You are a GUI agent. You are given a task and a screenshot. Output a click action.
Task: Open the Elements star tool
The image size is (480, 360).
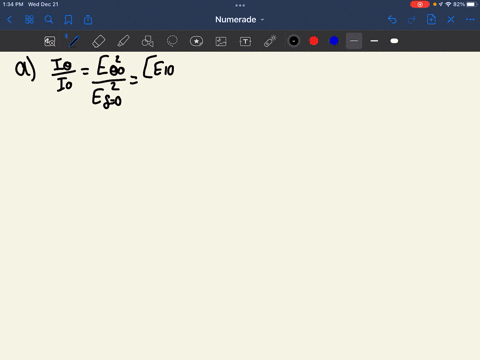pyautogui.click(x=196, y=41)
